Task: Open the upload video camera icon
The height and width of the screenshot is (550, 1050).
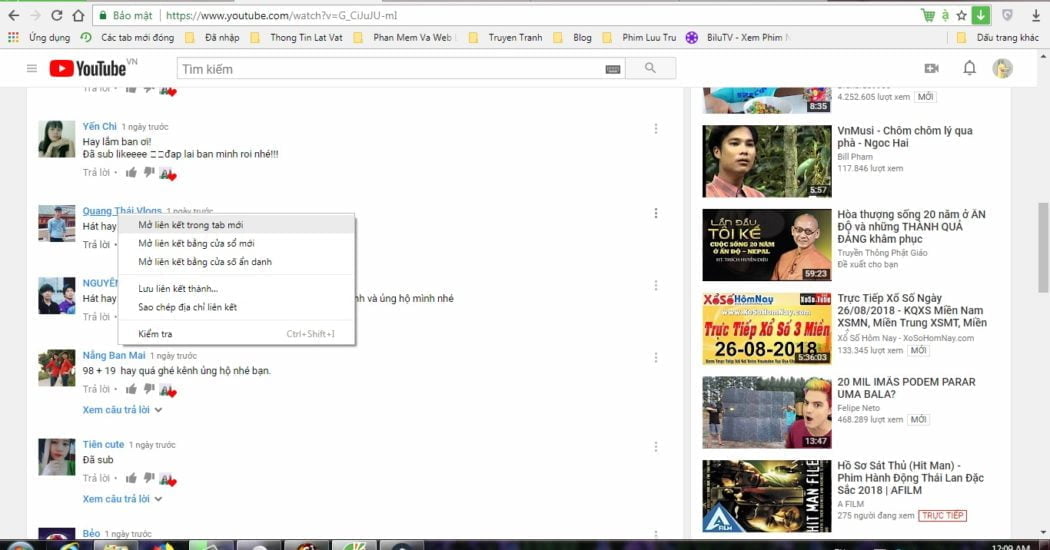Action: click(x=931, y=68)
